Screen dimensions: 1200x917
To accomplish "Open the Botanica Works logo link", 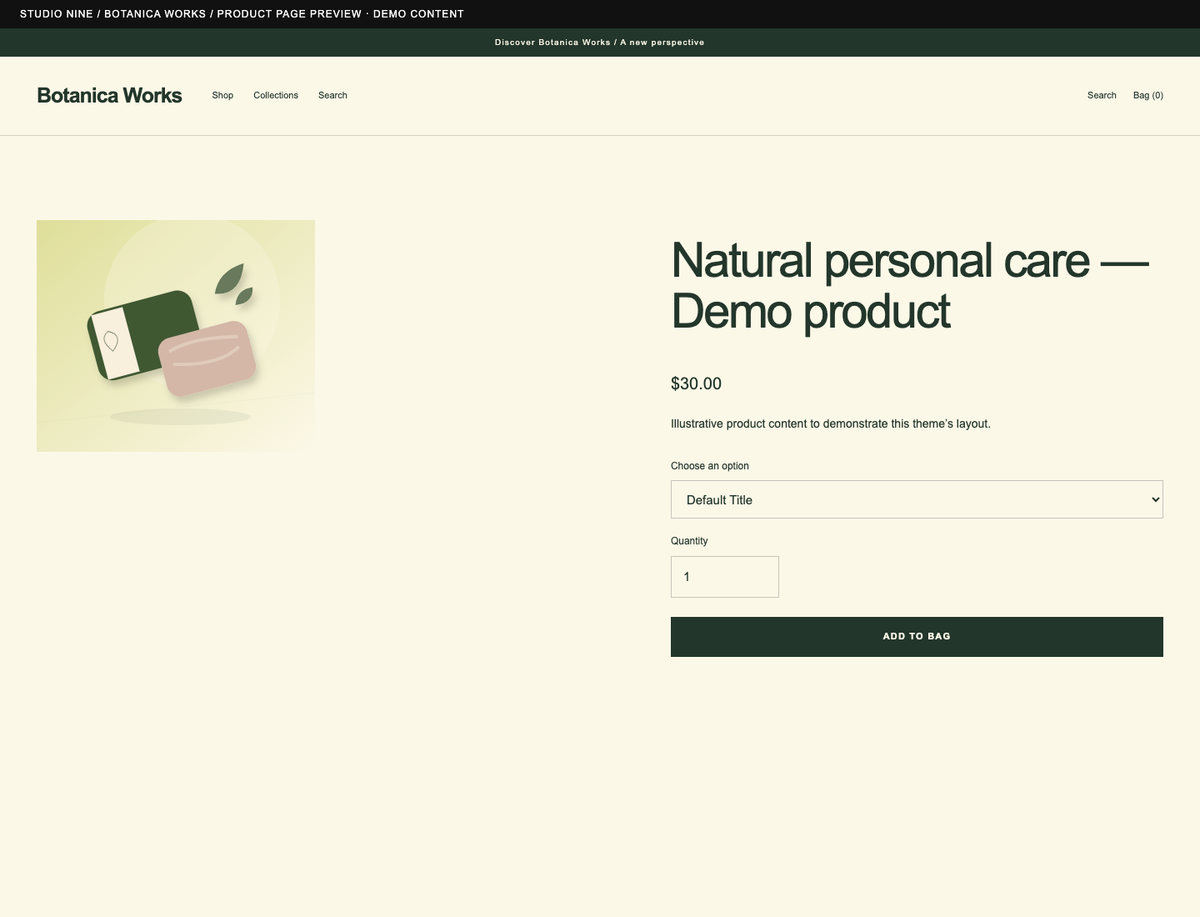I will tap(109, 95).
